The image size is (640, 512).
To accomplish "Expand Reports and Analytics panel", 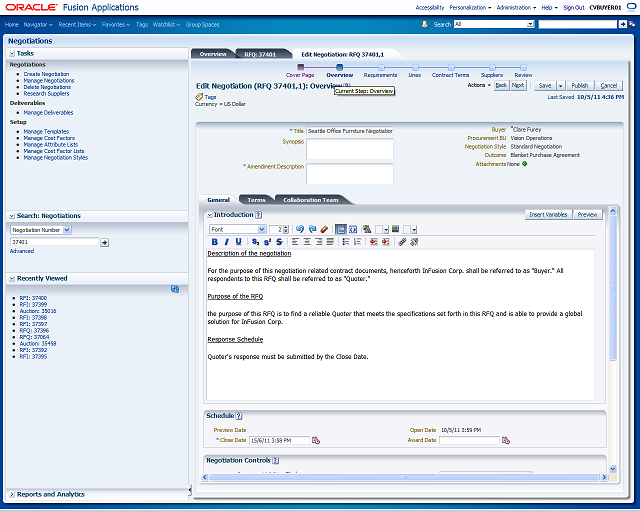I will click(x=12, y=494).
